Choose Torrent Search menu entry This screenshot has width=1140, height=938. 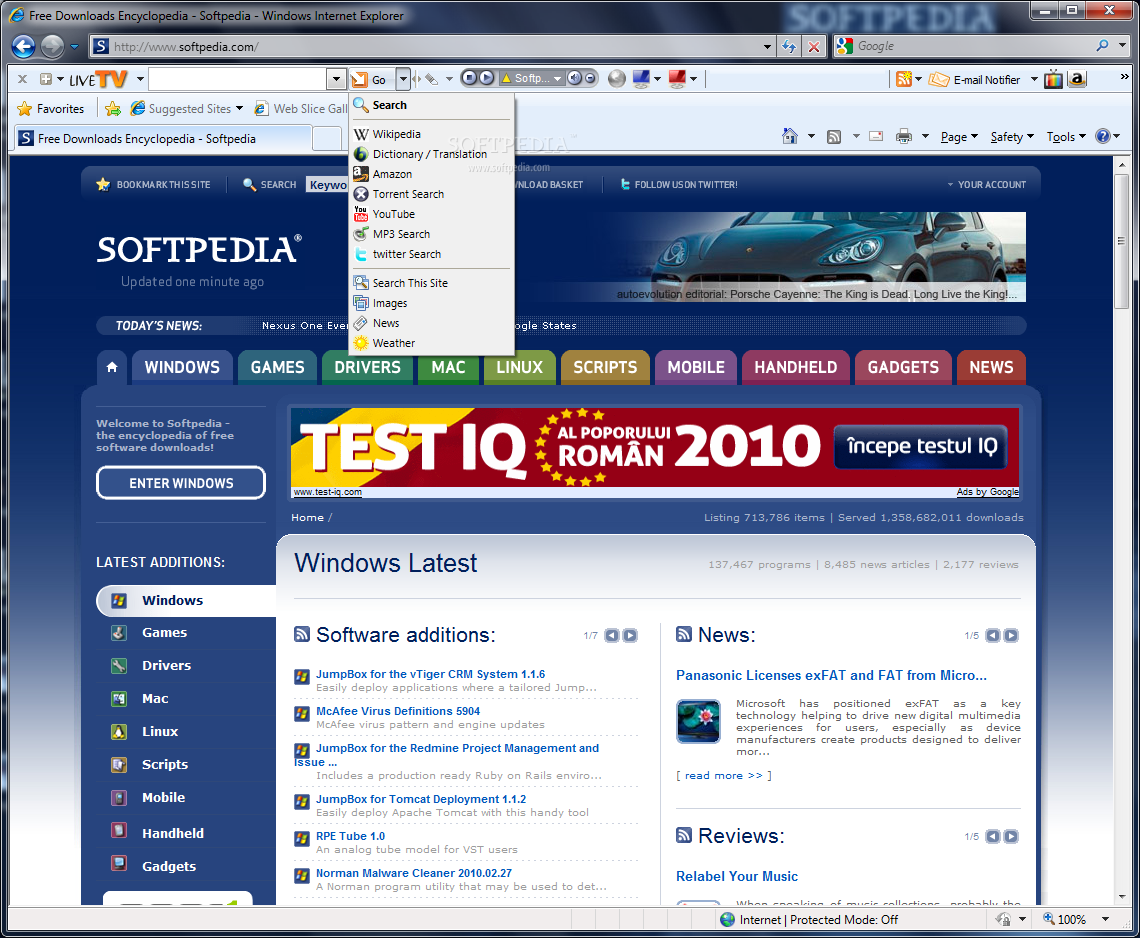coord(431,194)
